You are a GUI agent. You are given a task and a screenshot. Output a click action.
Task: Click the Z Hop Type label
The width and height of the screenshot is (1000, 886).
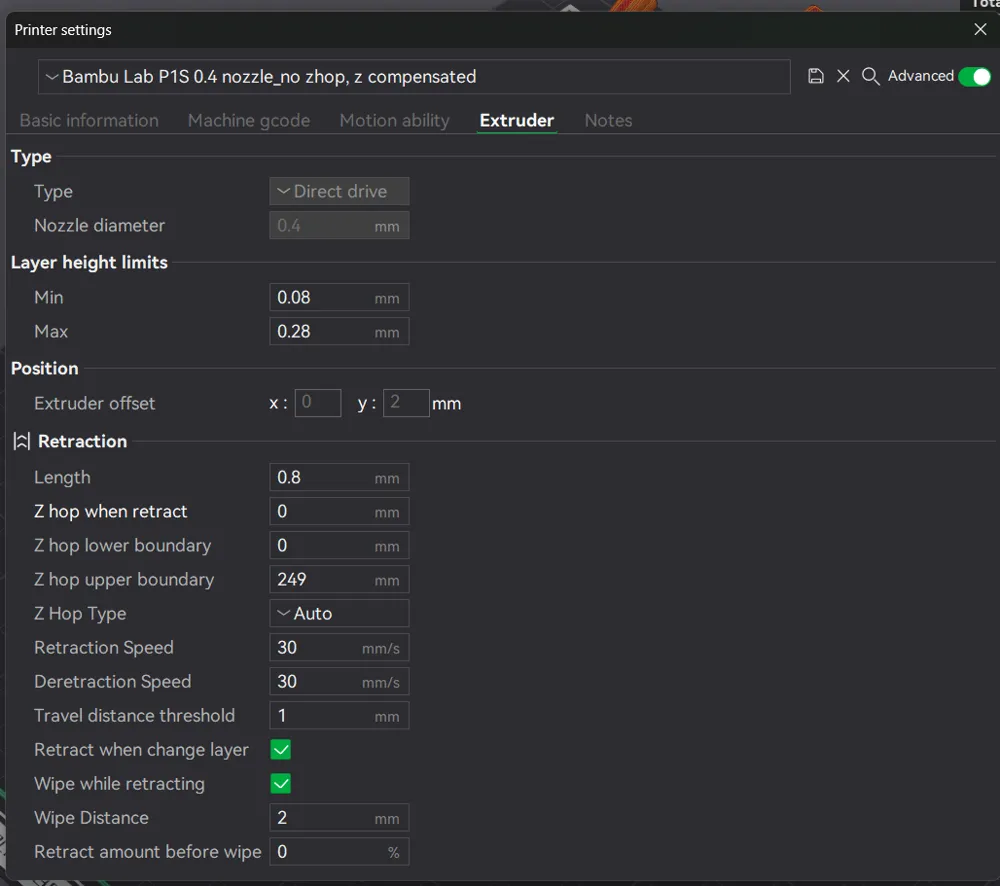(x=80, y=614)
